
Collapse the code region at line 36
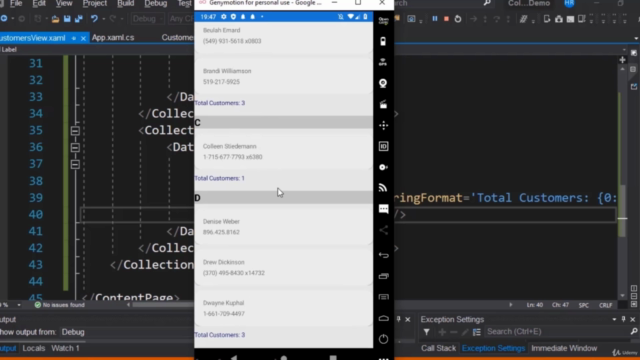[75, 147]
